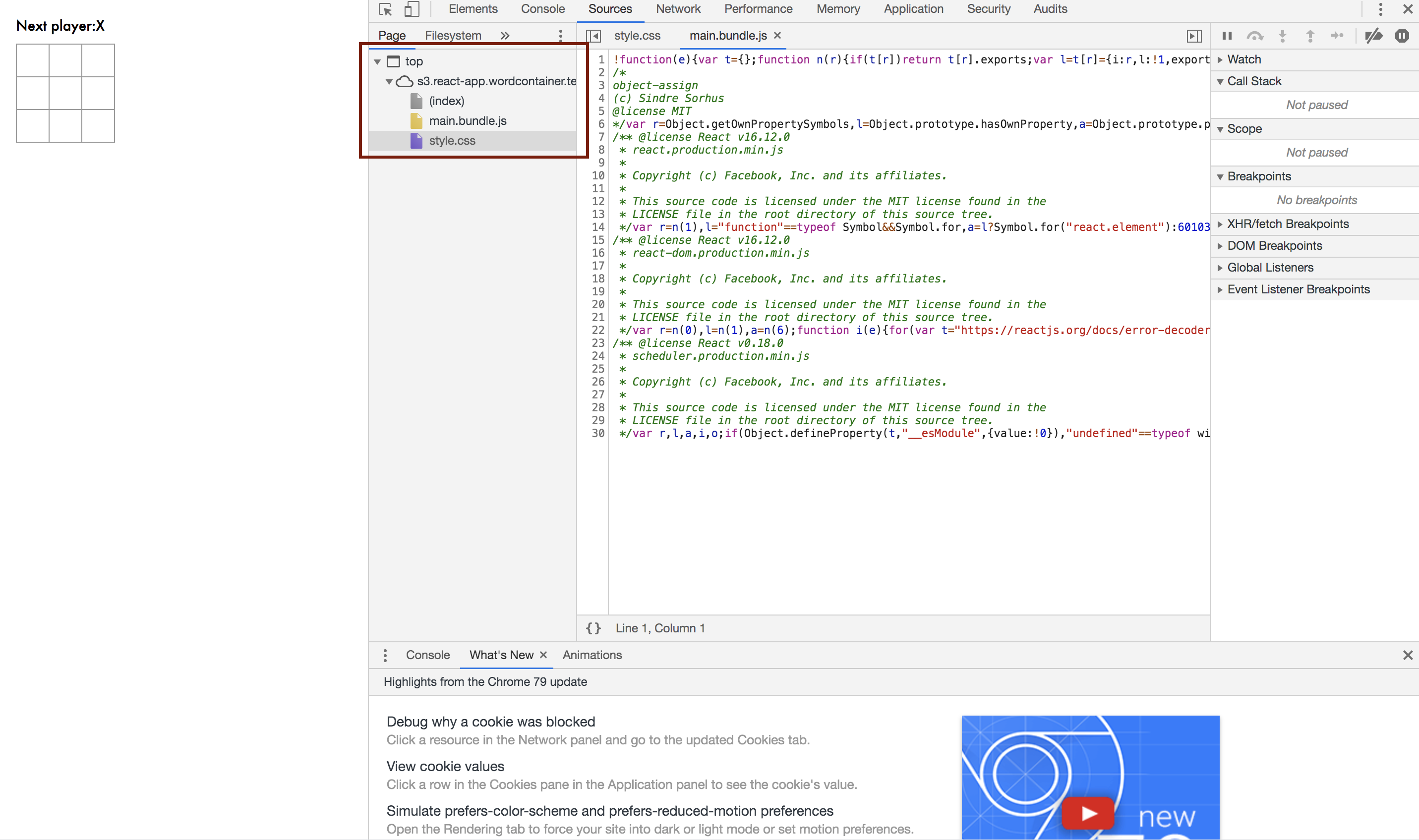The width and height of the screenshot is (1419, 840).
Task: Collapse the s3.react-app.wordcontainer domain node
Action: (389, 81)
